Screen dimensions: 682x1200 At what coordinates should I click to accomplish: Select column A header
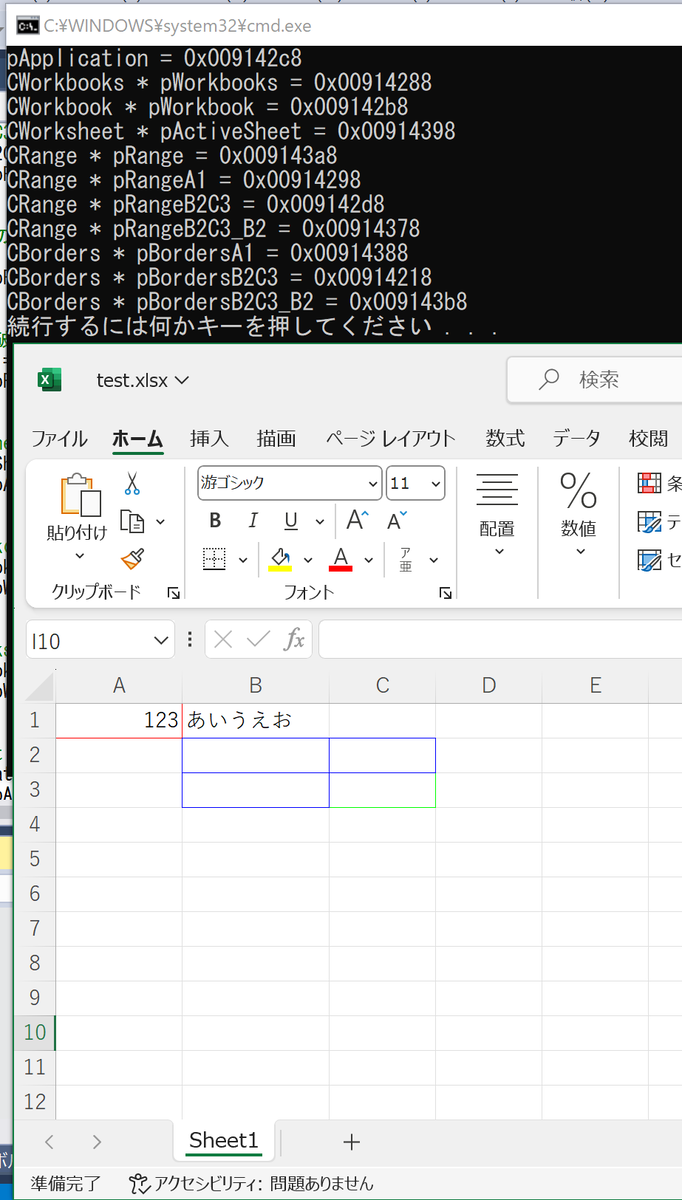119,685
